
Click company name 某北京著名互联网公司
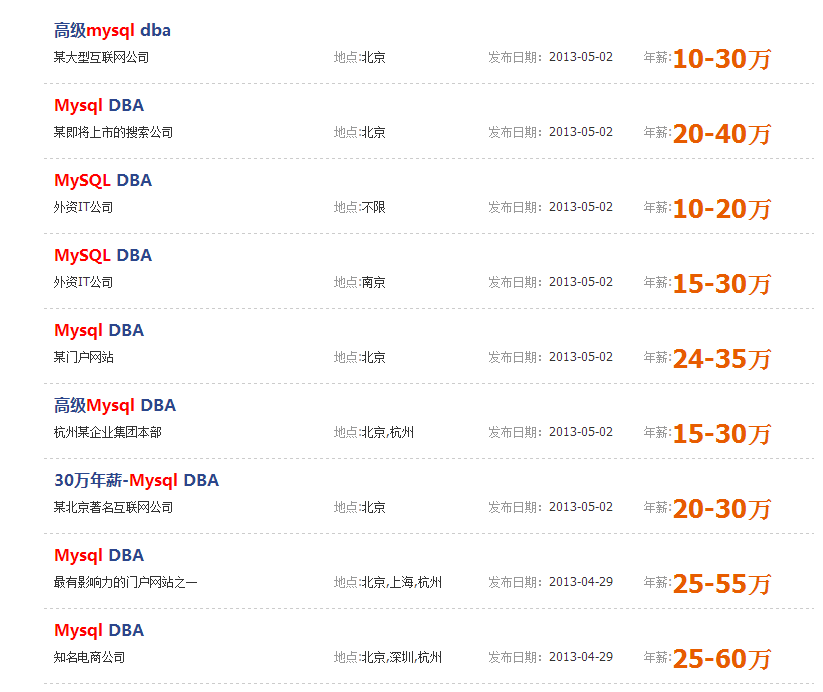coord(113,507)
